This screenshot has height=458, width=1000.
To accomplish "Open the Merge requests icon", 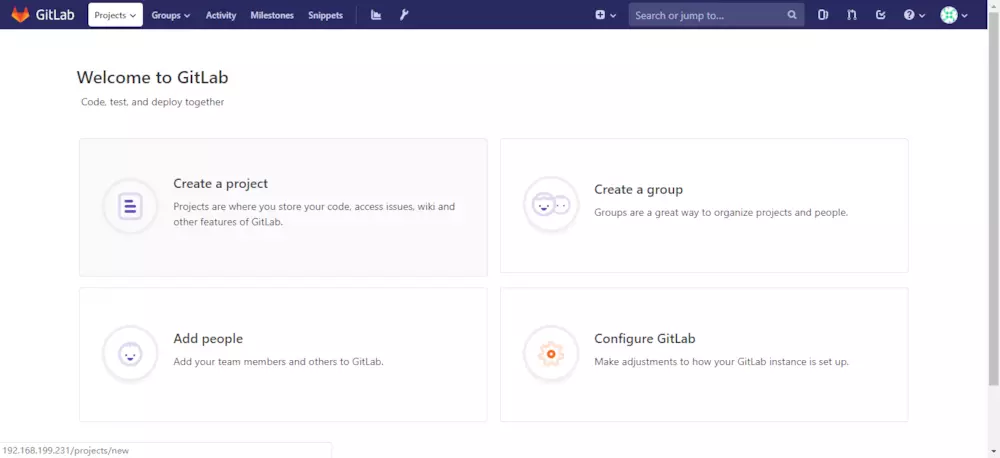I will point(852,15).
